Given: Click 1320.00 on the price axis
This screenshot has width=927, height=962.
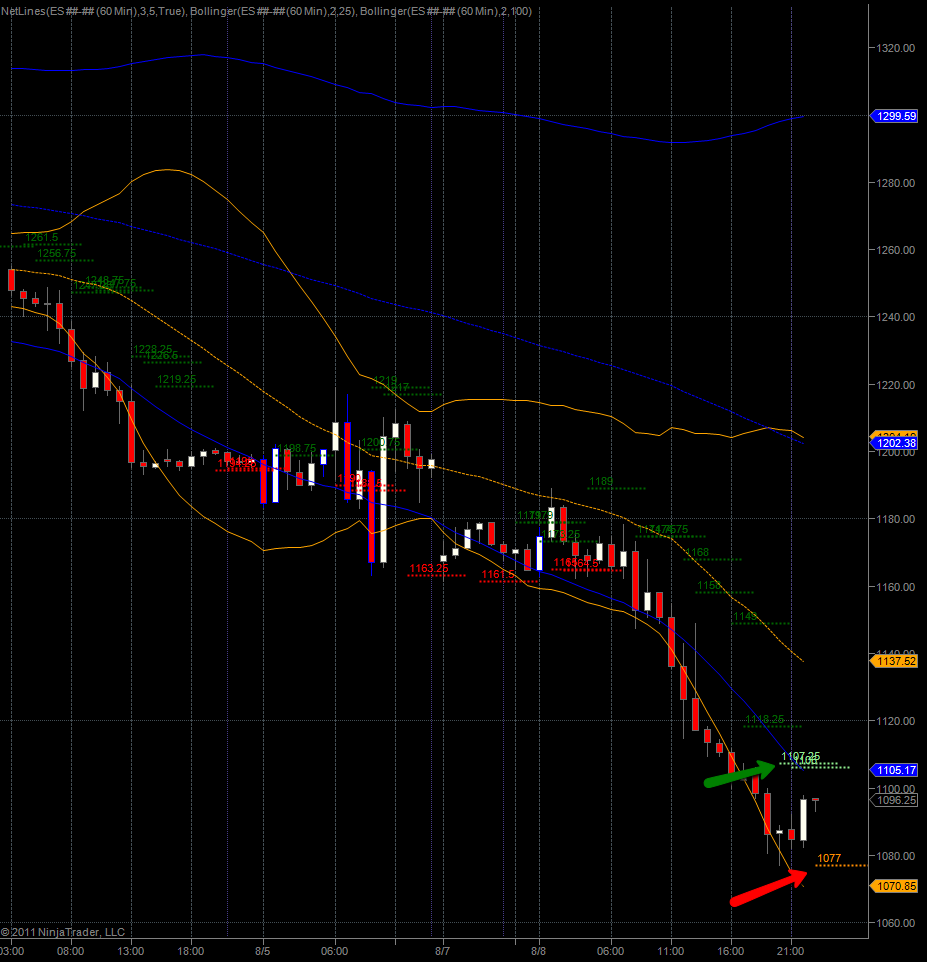Looking at the screenshot, I should pyautogui.click(x=897, y=48).
